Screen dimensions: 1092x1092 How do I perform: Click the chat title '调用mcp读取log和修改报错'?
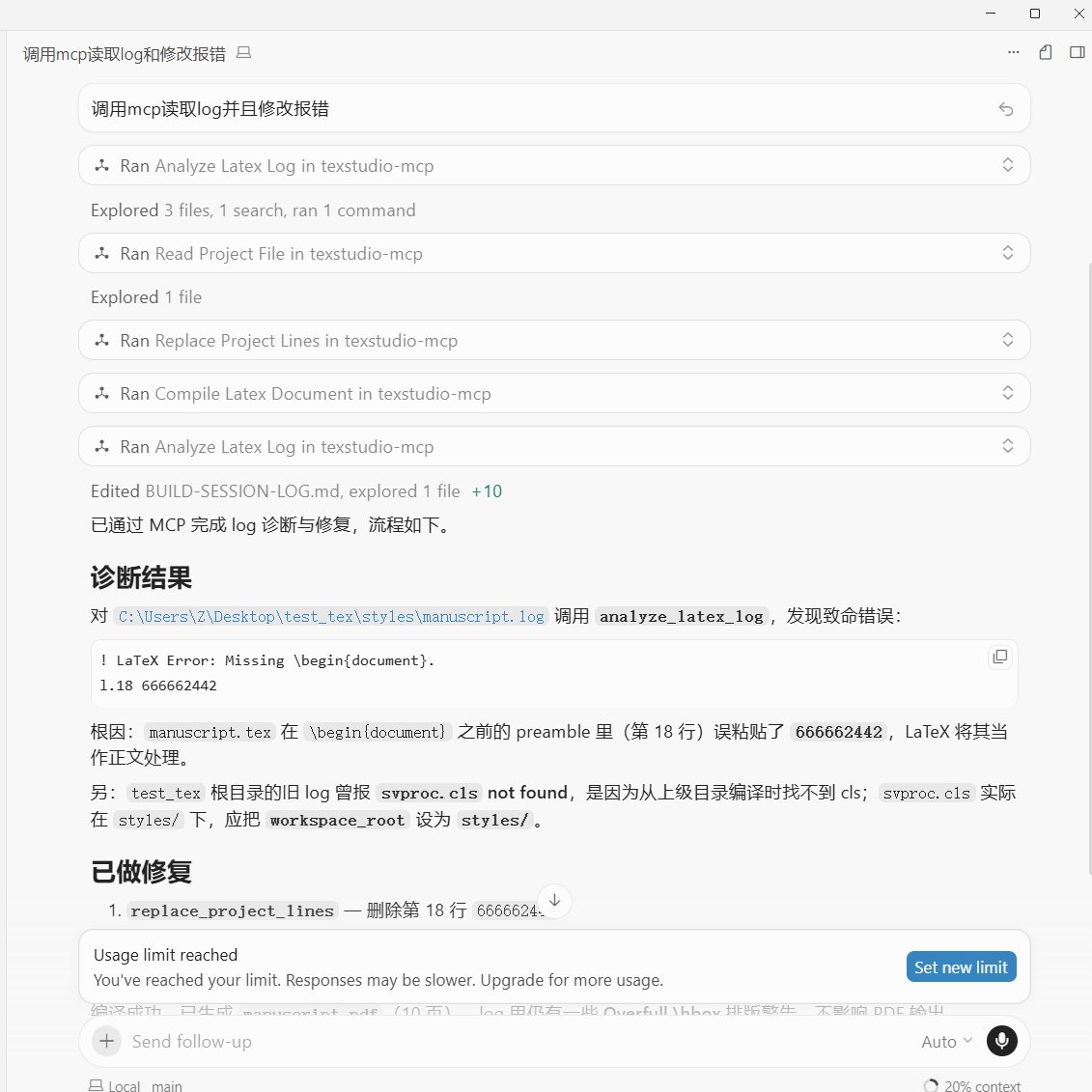click(x=124, y=54)
